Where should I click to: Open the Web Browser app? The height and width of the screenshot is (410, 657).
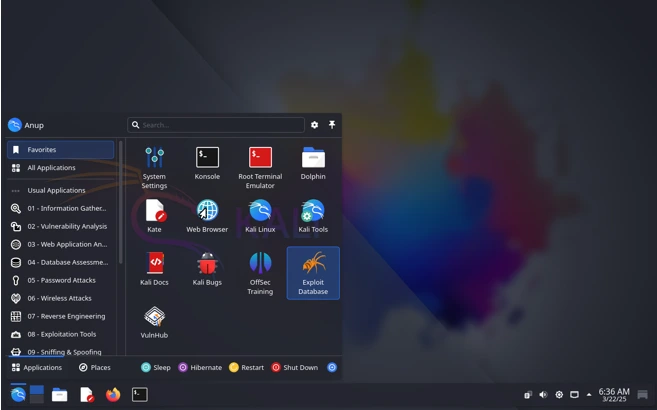coord(207,216)
